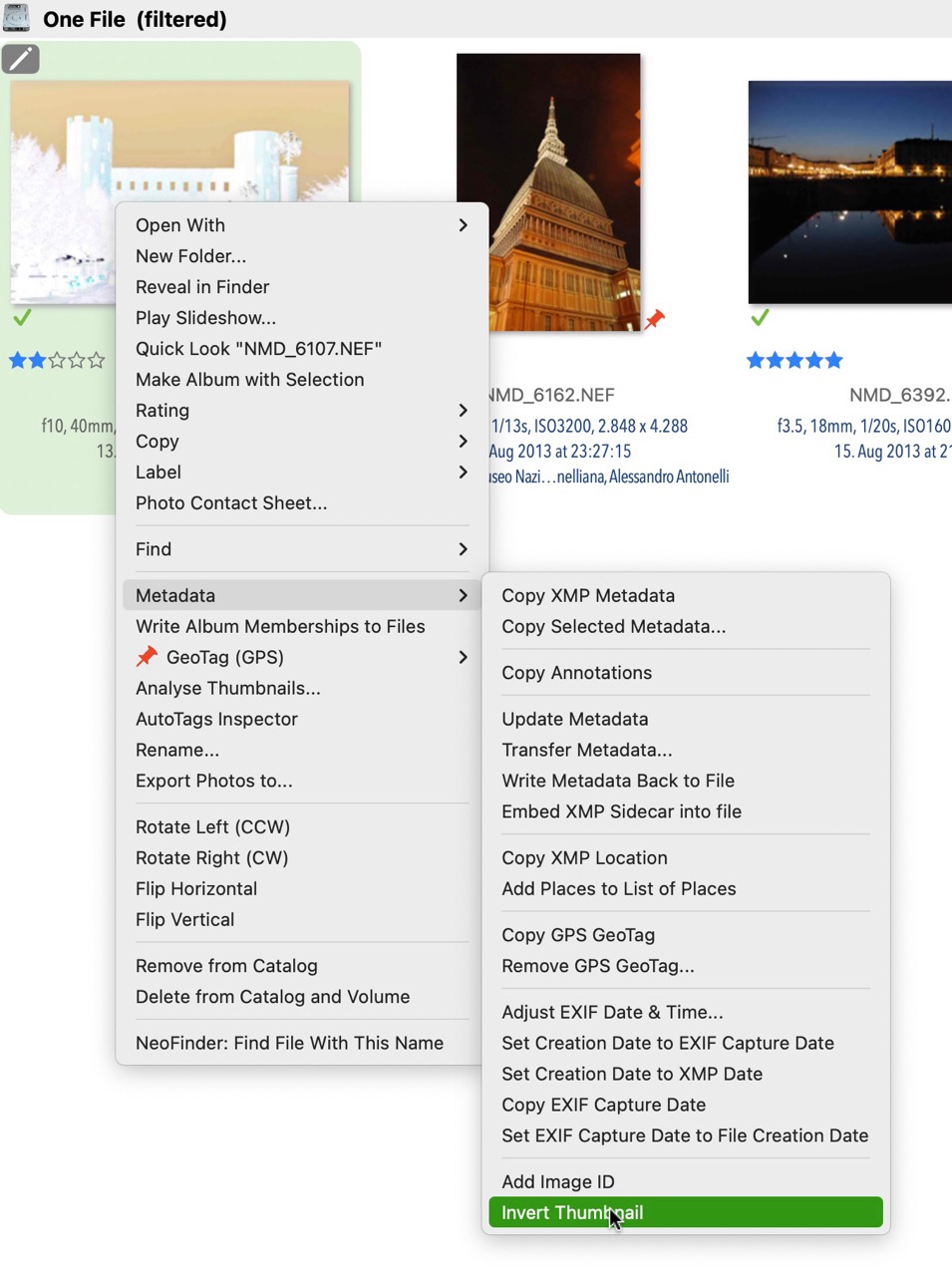Click green checkmark under first thumbnail

click(22, 318)
